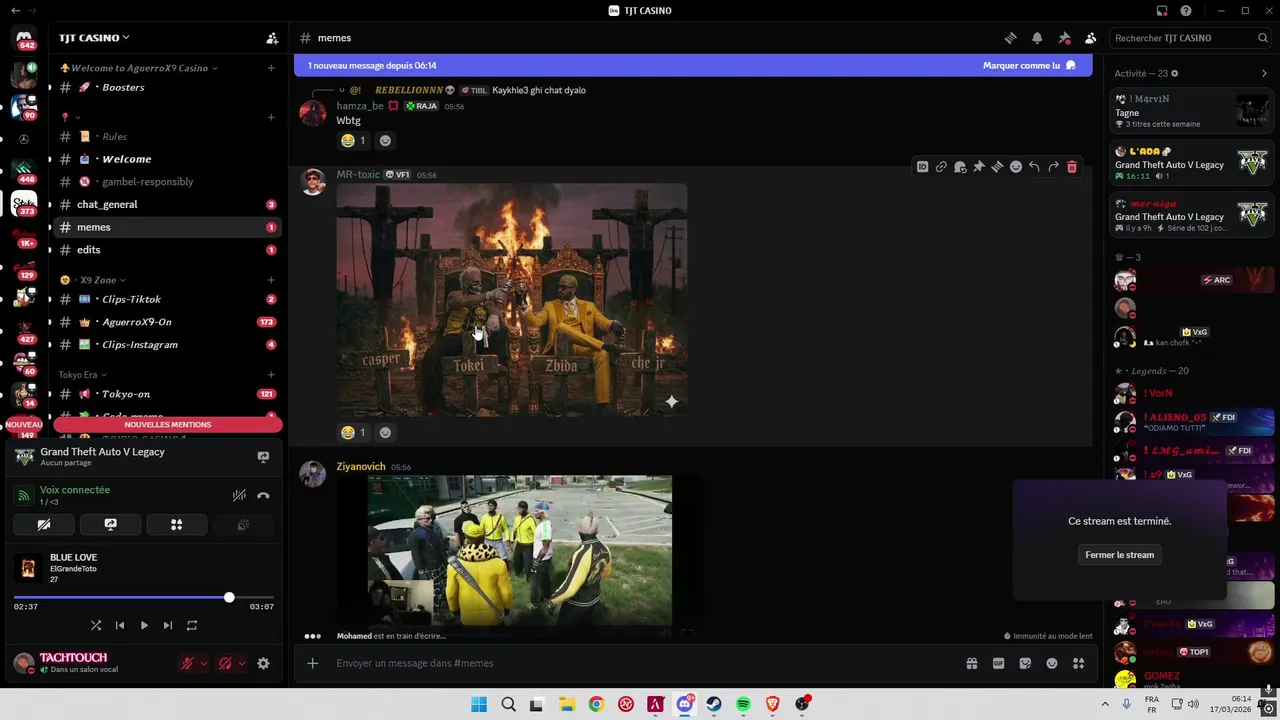This screenshot has width=1280, height=720.
Task: Toggle noise suppression in voice panel
Action: tap(239, 495)
